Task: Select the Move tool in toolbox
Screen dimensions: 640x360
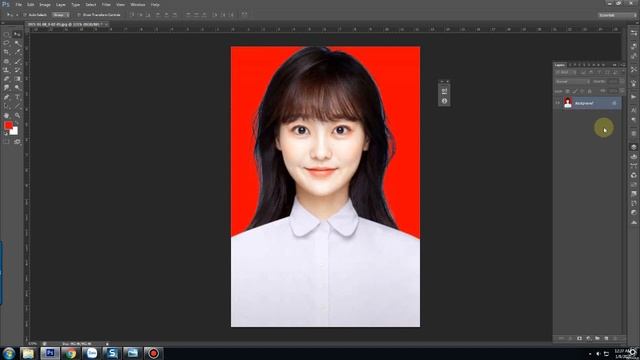Action: 17,35
